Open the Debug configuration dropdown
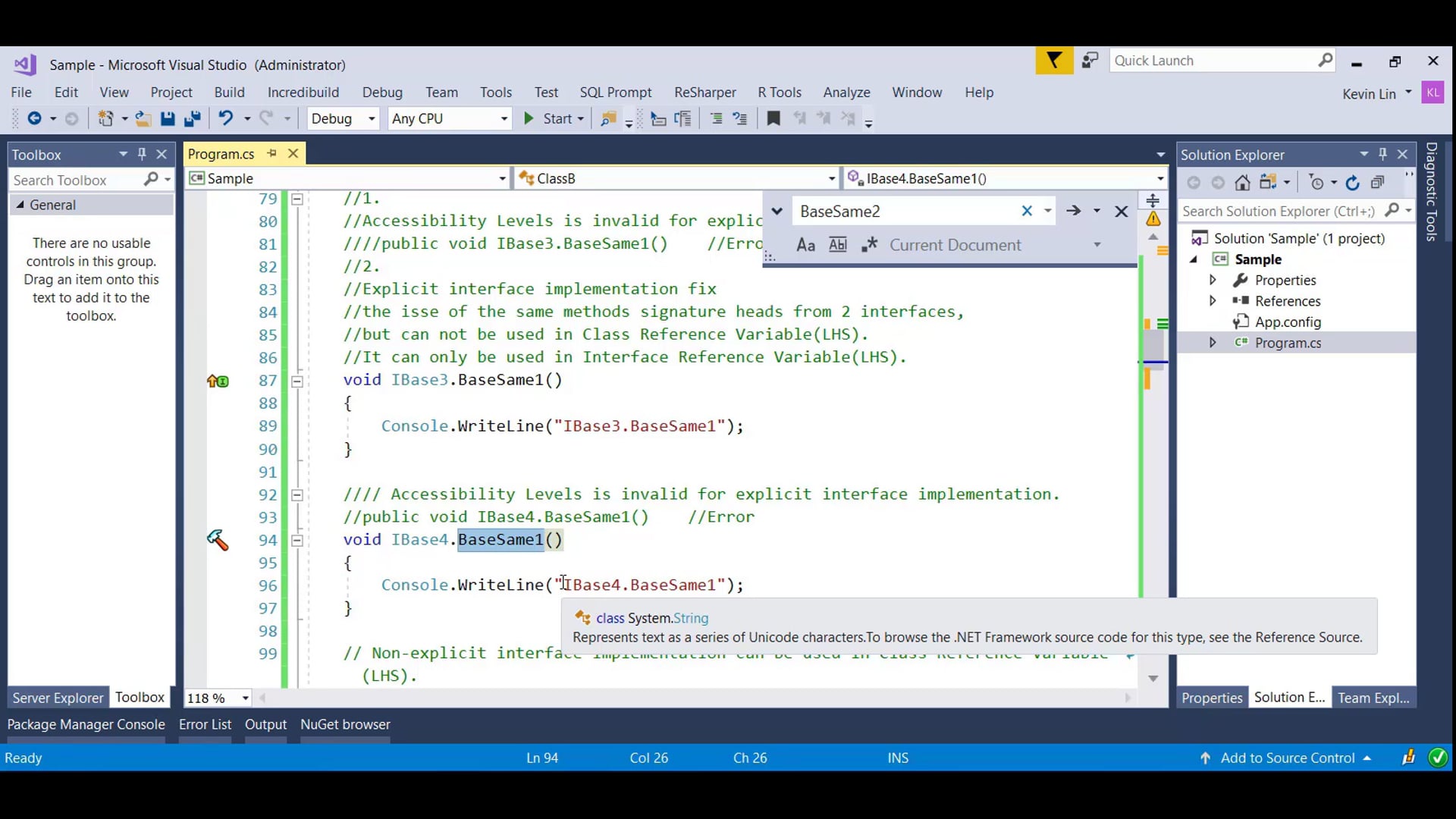1456x819 pixels. click(x=343, y=119)
